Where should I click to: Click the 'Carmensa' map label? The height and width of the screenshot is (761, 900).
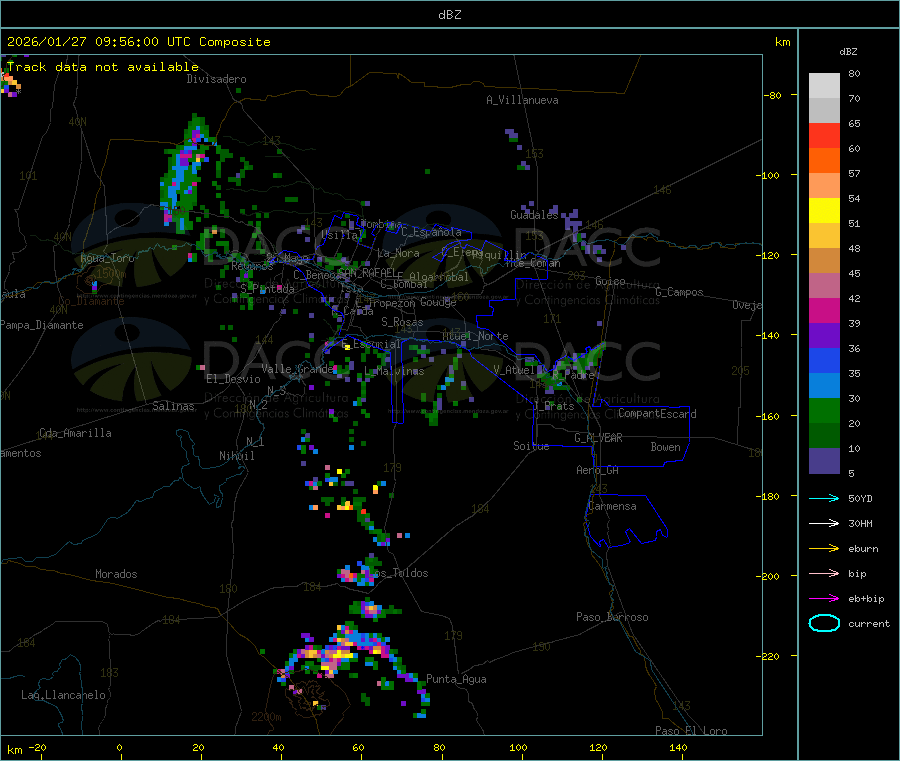coord(612,506)
